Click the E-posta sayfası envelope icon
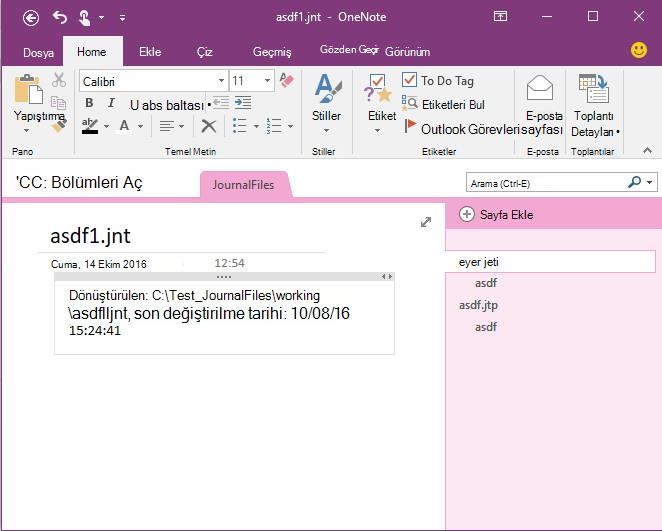662x531 pixels. pos(540,88)
